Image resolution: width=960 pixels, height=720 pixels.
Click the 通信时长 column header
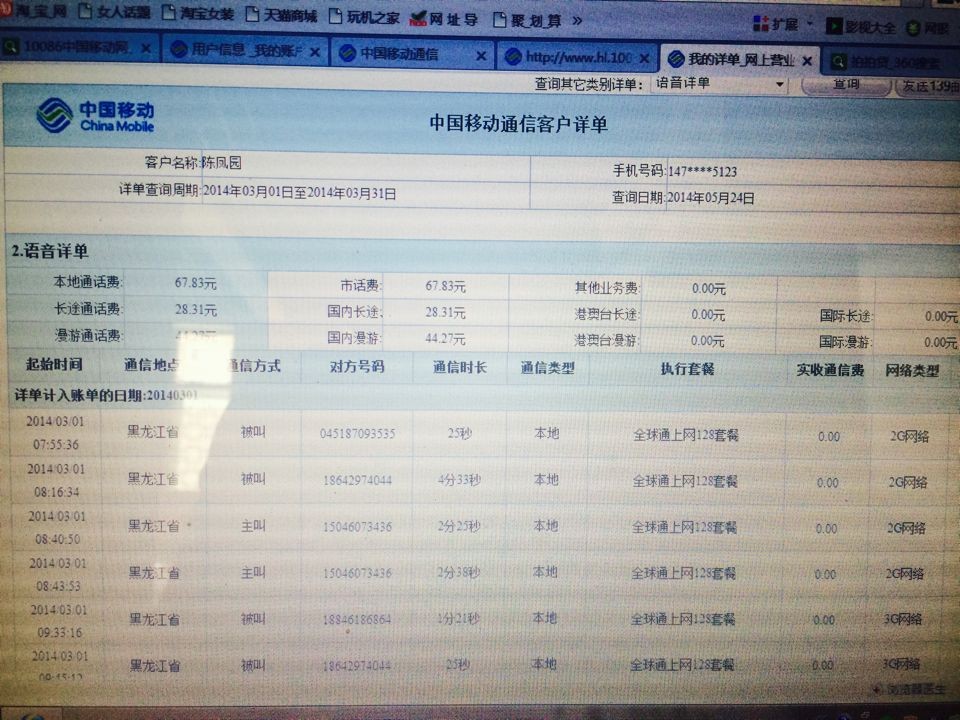(460, 367)
